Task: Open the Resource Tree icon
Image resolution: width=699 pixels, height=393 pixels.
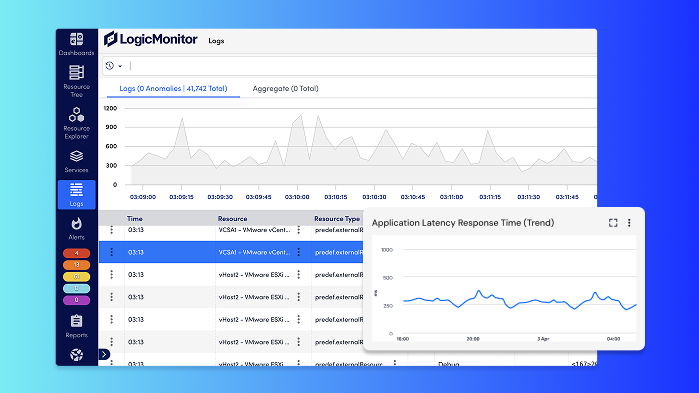Action: [x=76, y=81]
